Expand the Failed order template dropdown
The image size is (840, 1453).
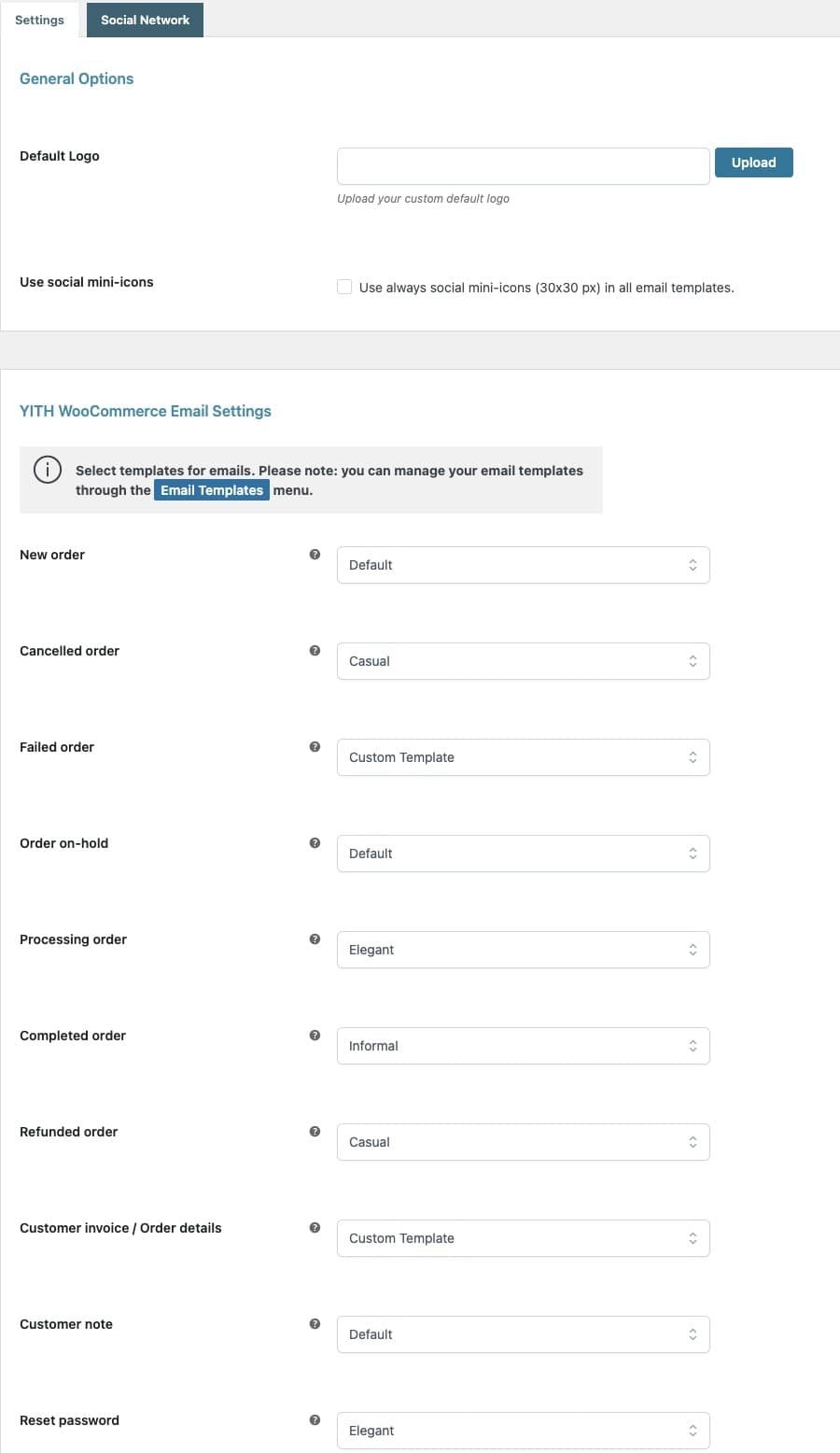[x=524, y=757]
